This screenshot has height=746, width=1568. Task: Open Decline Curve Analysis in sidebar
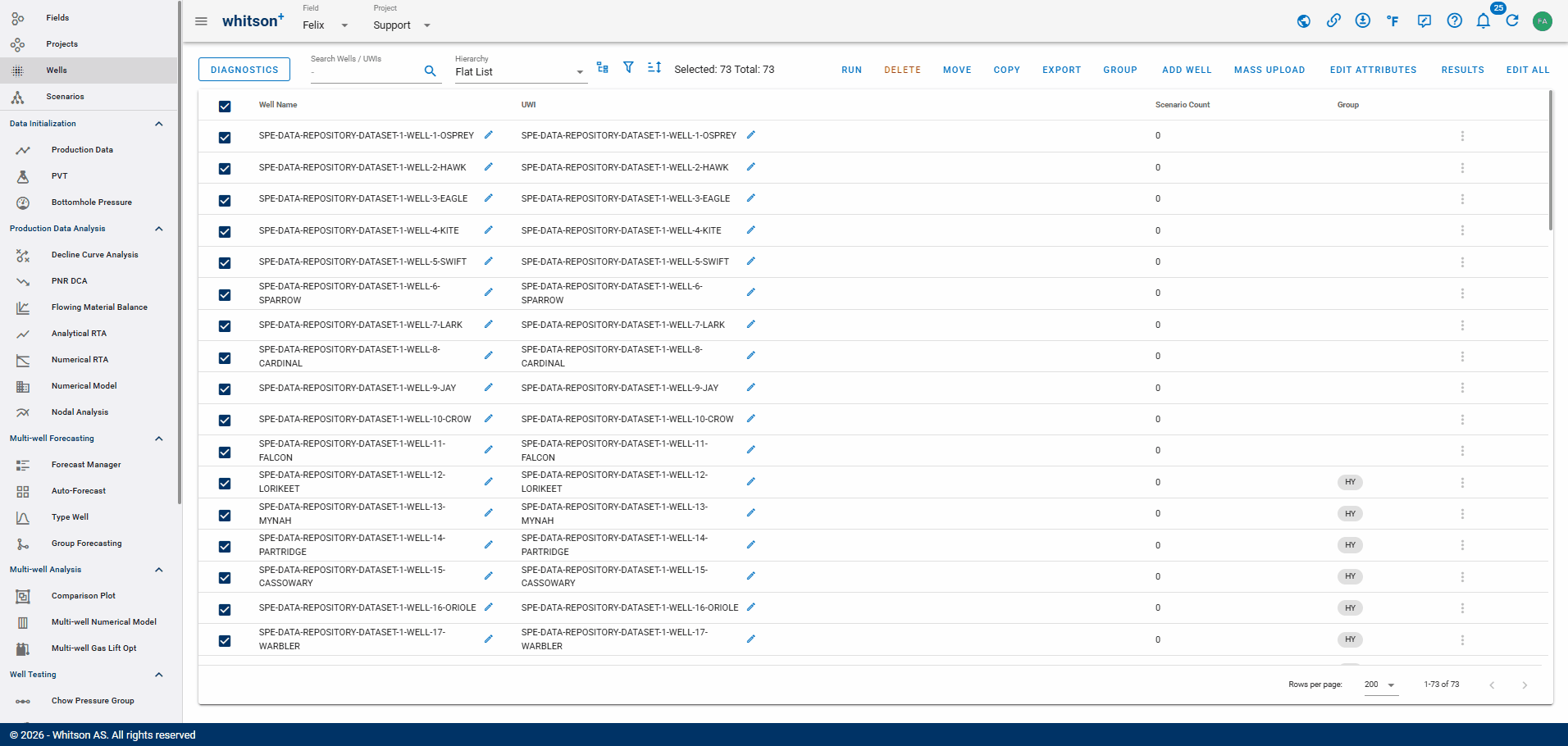coord(94,255)
